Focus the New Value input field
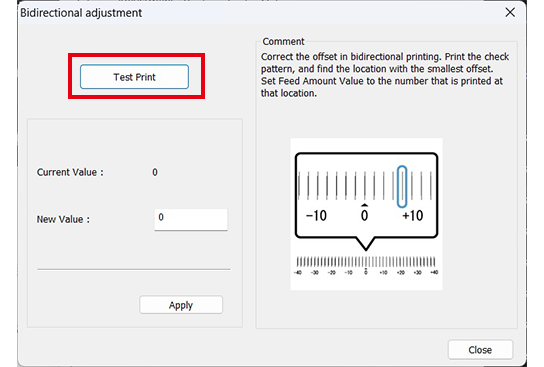544x367 pixels. (x=191, y=219)
